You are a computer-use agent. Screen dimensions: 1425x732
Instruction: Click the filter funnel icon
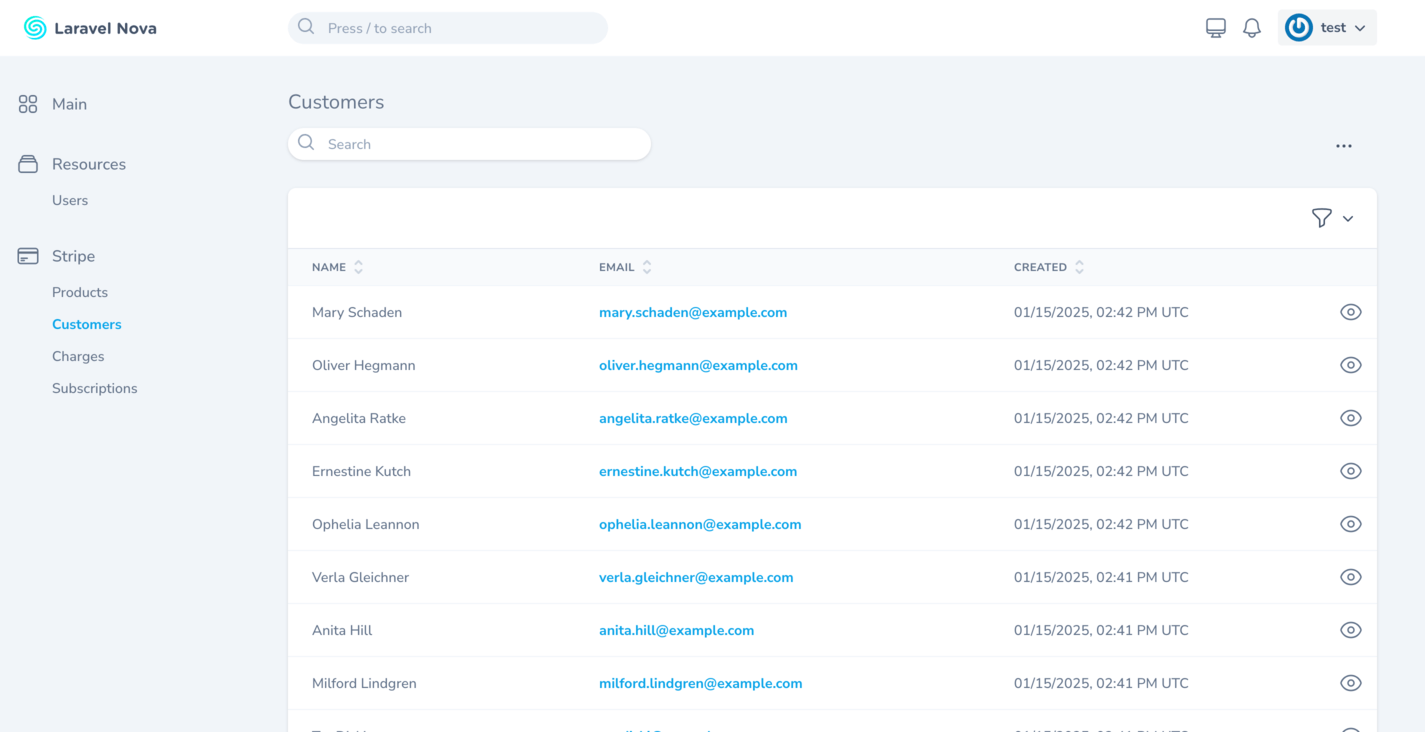pyautogui.click(x=1322, y=218)
